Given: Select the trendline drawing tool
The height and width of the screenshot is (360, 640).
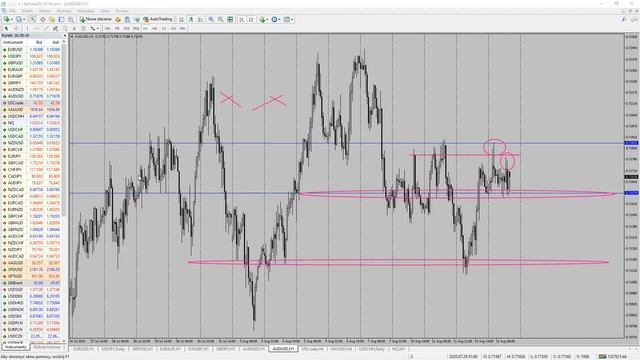Looking at the screenshot, I should [46, 28].
